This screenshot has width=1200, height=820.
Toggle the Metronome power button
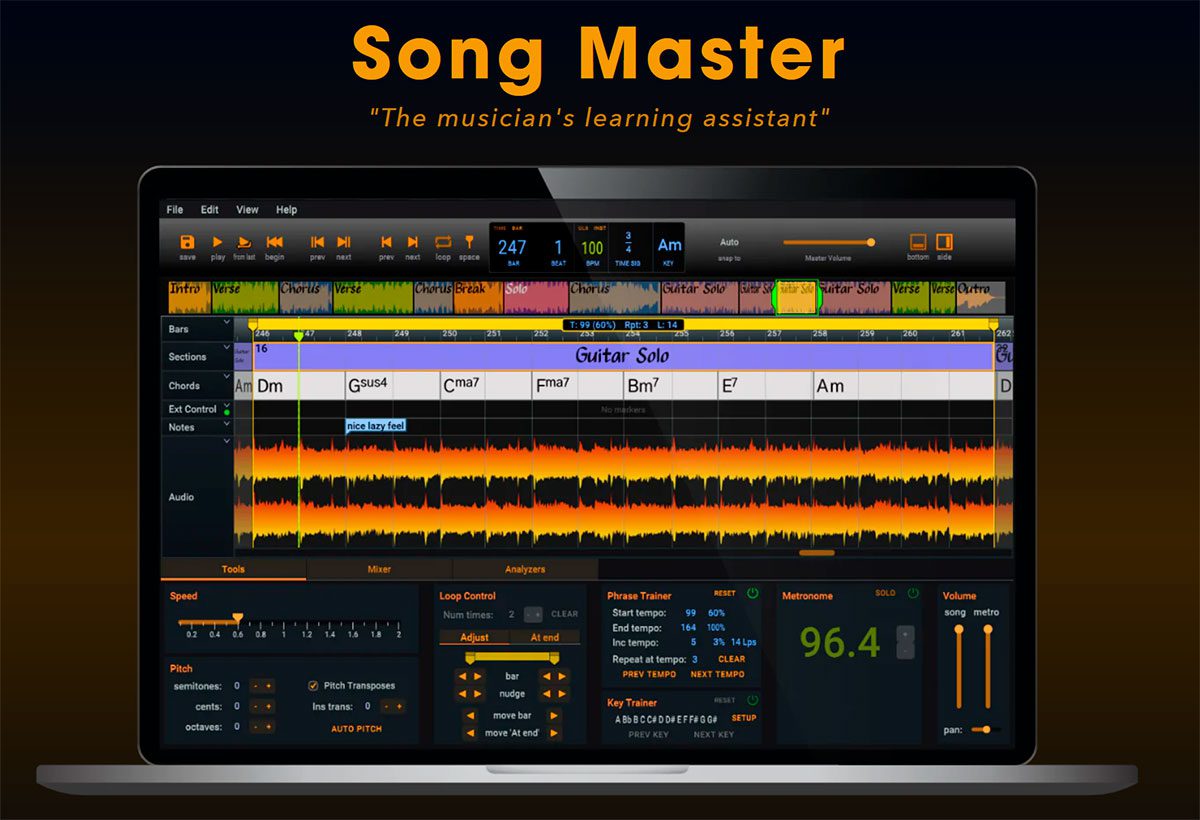tap(912, 593)
